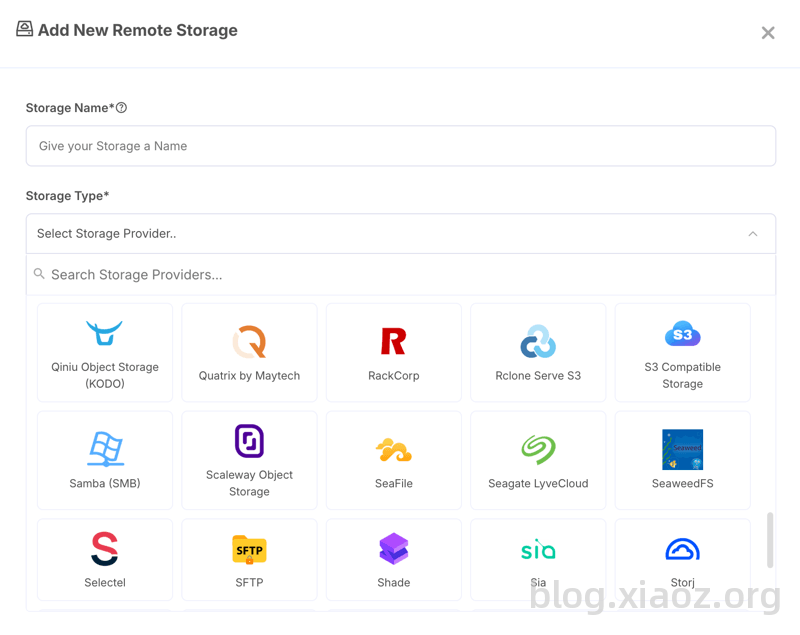Select the SeaFile icon

[393, 450]
